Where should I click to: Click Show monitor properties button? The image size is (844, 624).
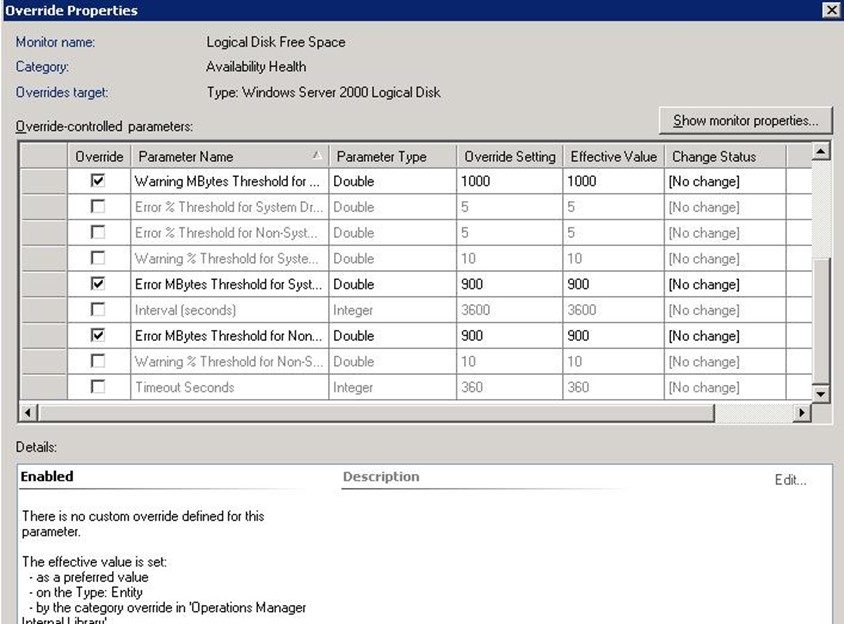(745, 120)
